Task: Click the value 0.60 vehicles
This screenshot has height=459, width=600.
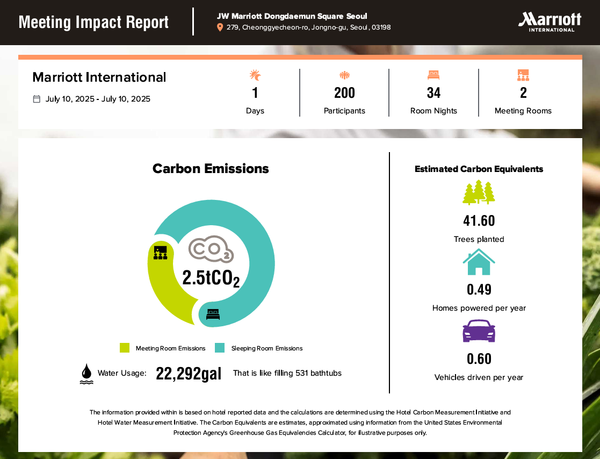Action: click(479, 359)
